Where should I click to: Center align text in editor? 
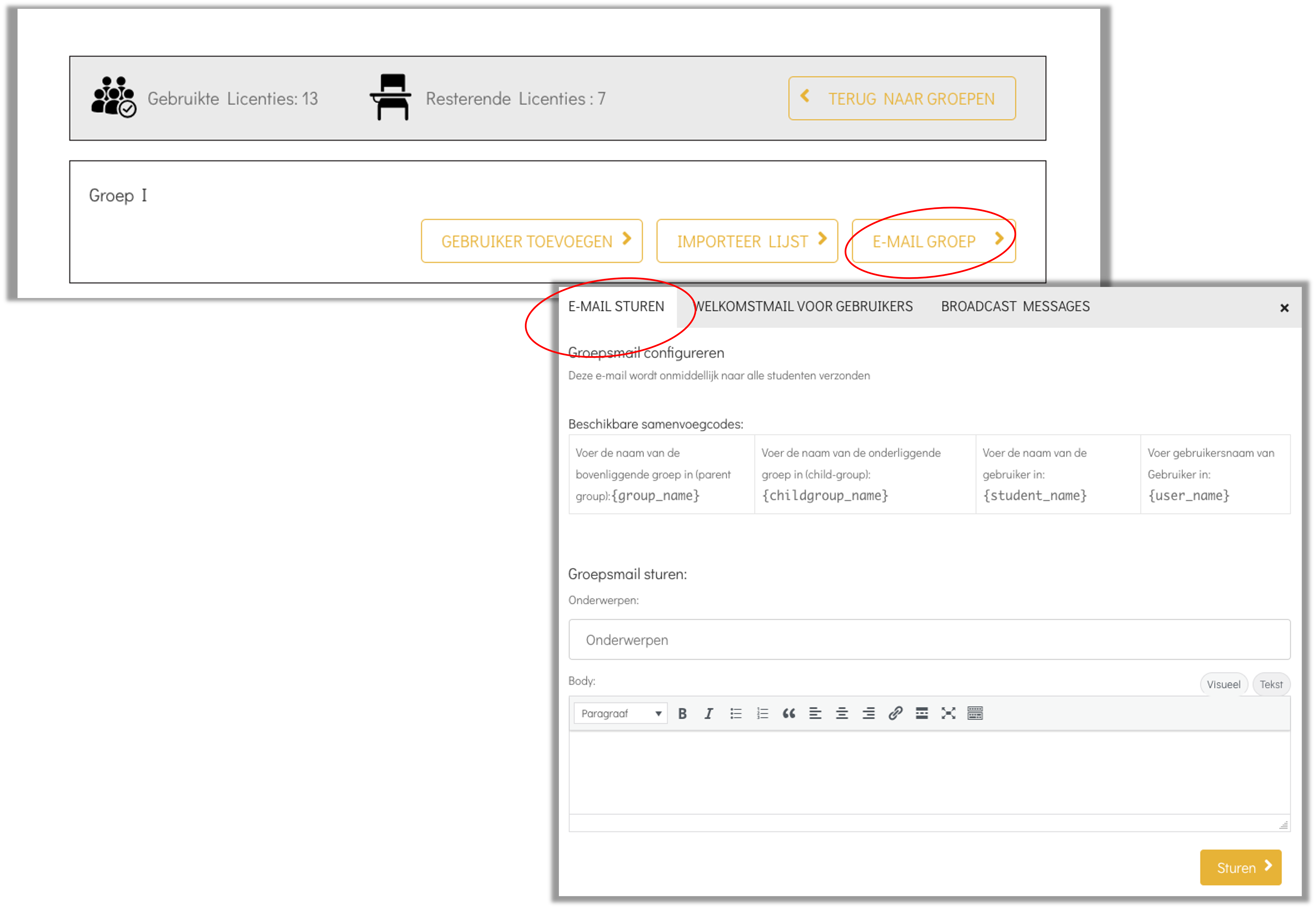click(842, 713)
